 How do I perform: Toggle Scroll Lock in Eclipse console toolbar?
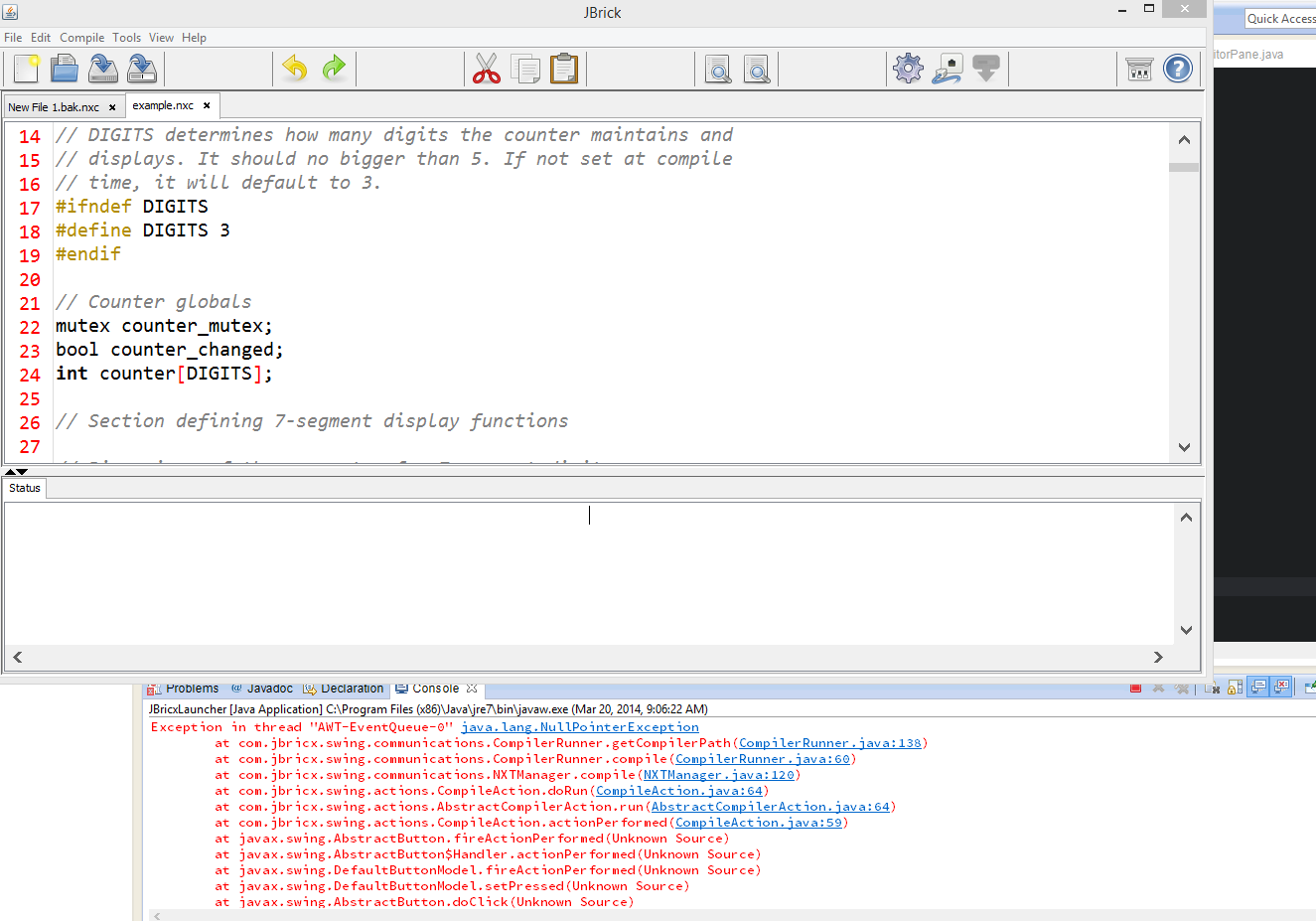(1236, 688)
